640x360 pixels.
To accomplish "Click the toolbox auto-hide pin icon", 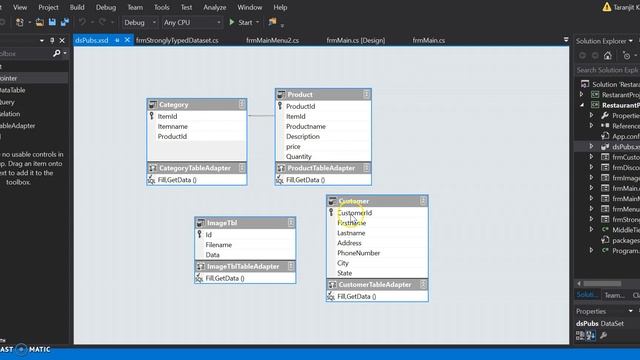I will point(52,40).
